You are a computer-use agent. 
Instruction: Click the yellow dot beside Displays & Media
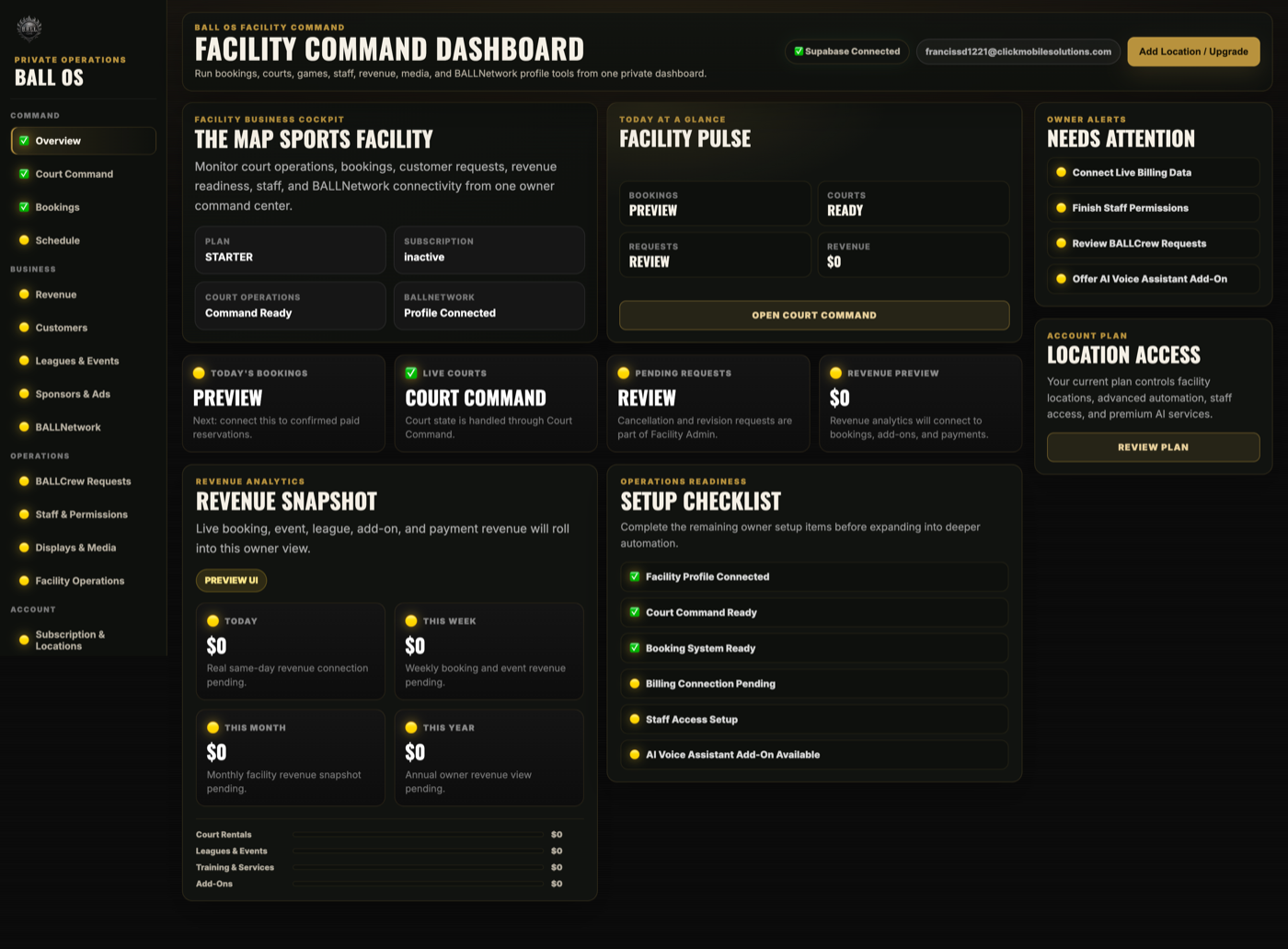coord(24,548)
